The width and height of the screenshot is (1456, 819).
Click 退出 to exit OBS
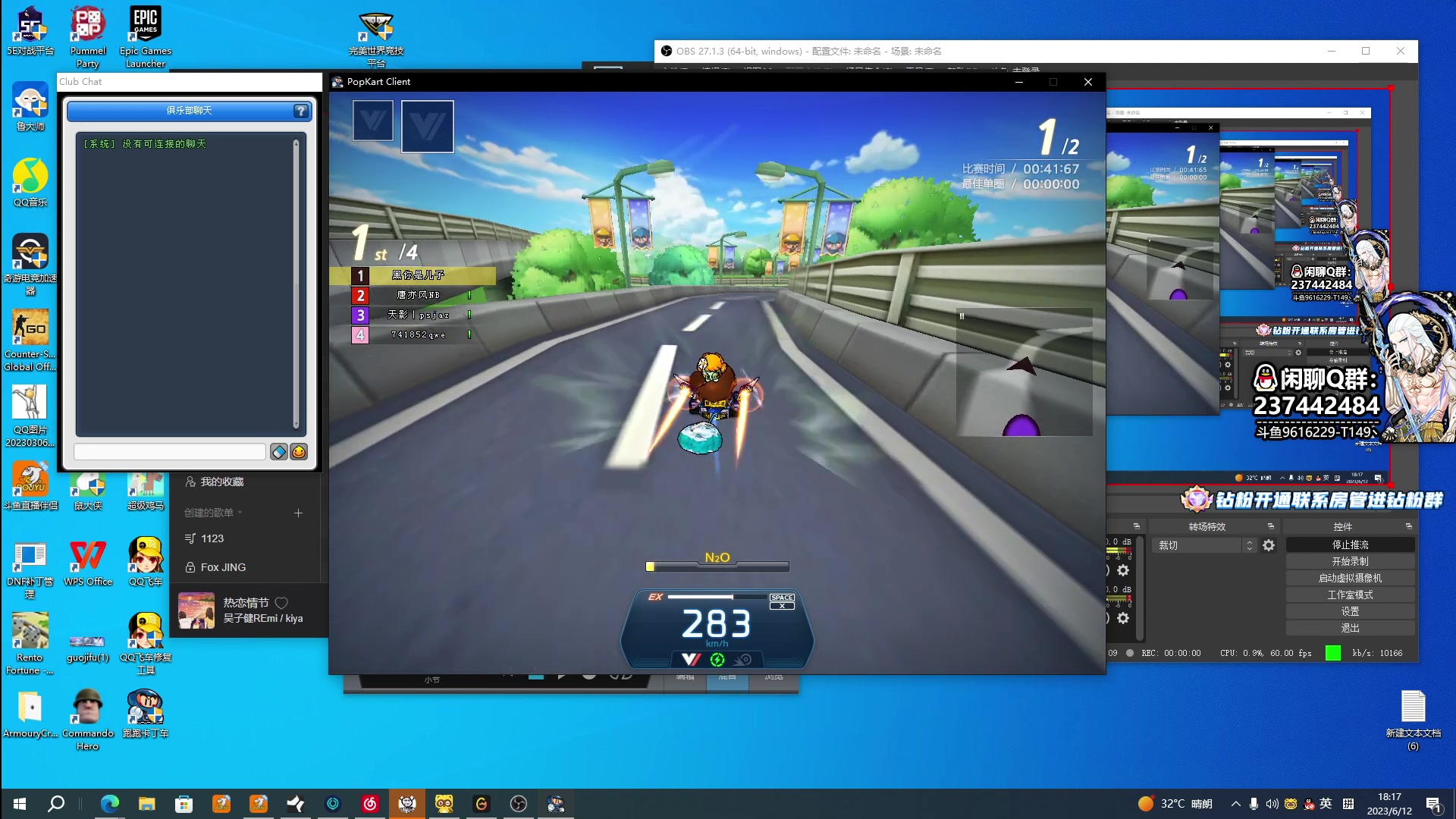point(1350,628)
